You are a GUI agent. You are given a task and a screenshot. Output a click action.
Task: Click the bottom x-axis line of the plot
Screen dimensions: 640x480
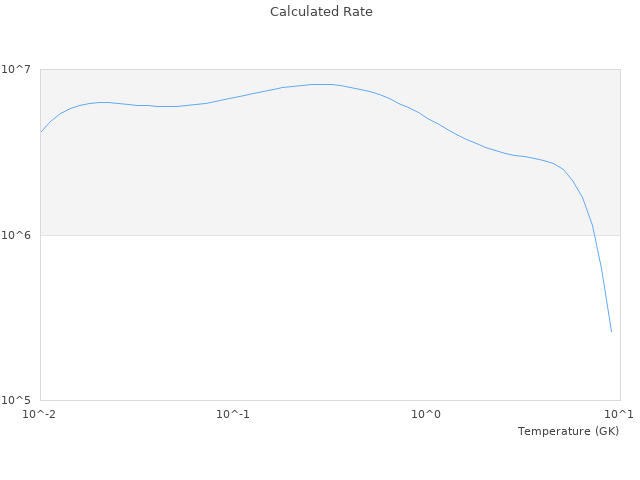coord(300,401)
